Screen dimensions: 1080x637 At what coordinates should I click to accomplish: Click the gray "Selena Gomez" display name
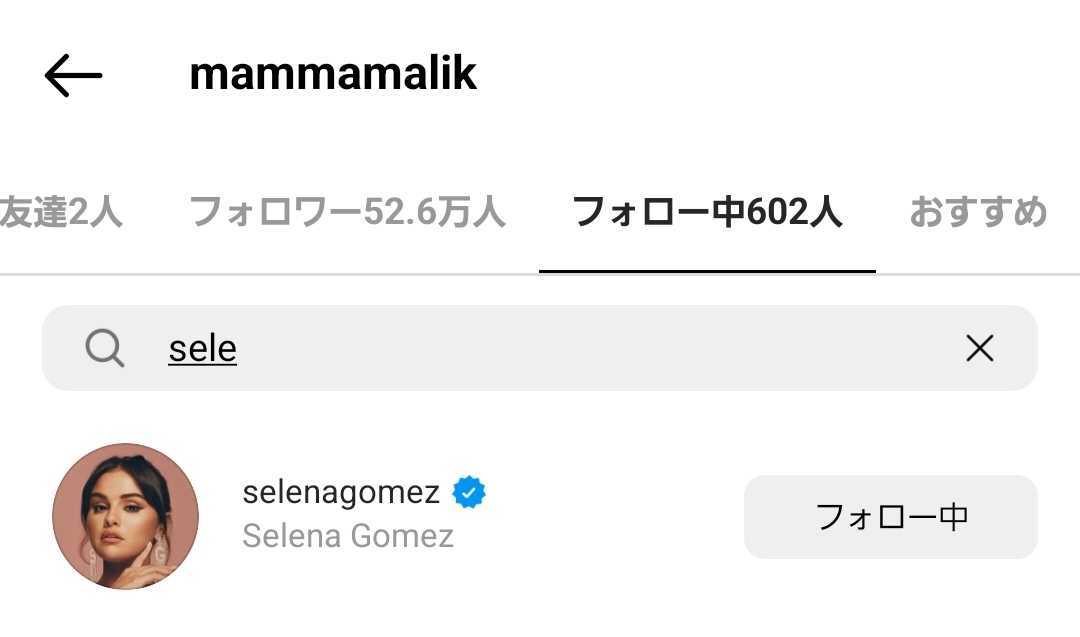pyautogui.click(x=348, y=536)
